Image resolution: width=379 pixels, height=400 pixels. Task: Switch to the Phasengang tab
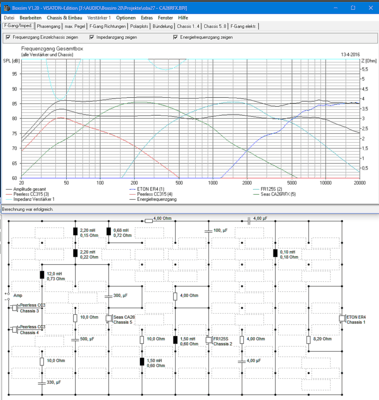49,26
